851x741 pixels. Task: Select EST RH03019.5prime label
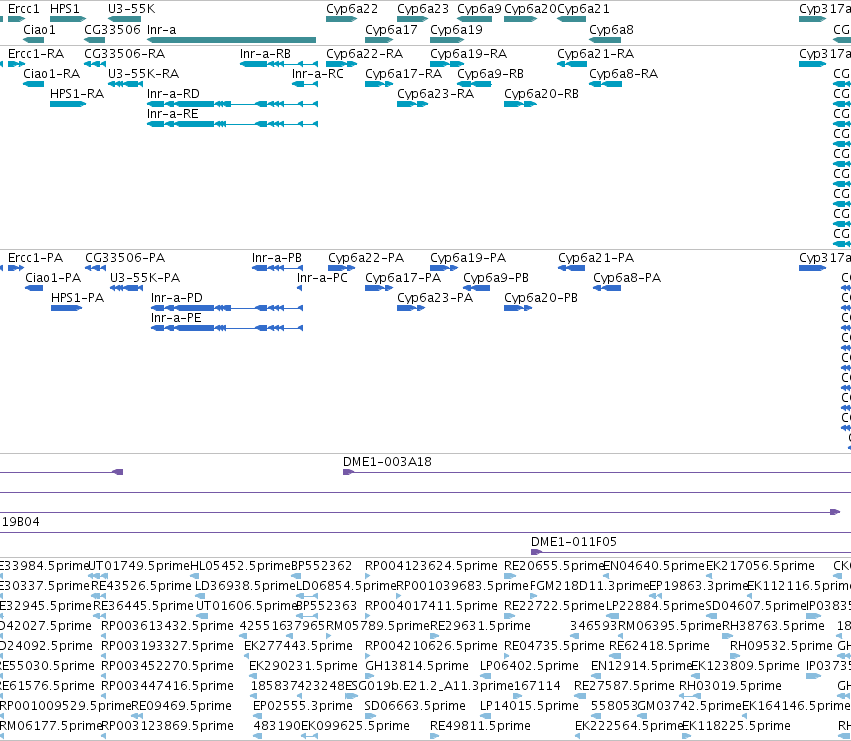click(730, 686)
